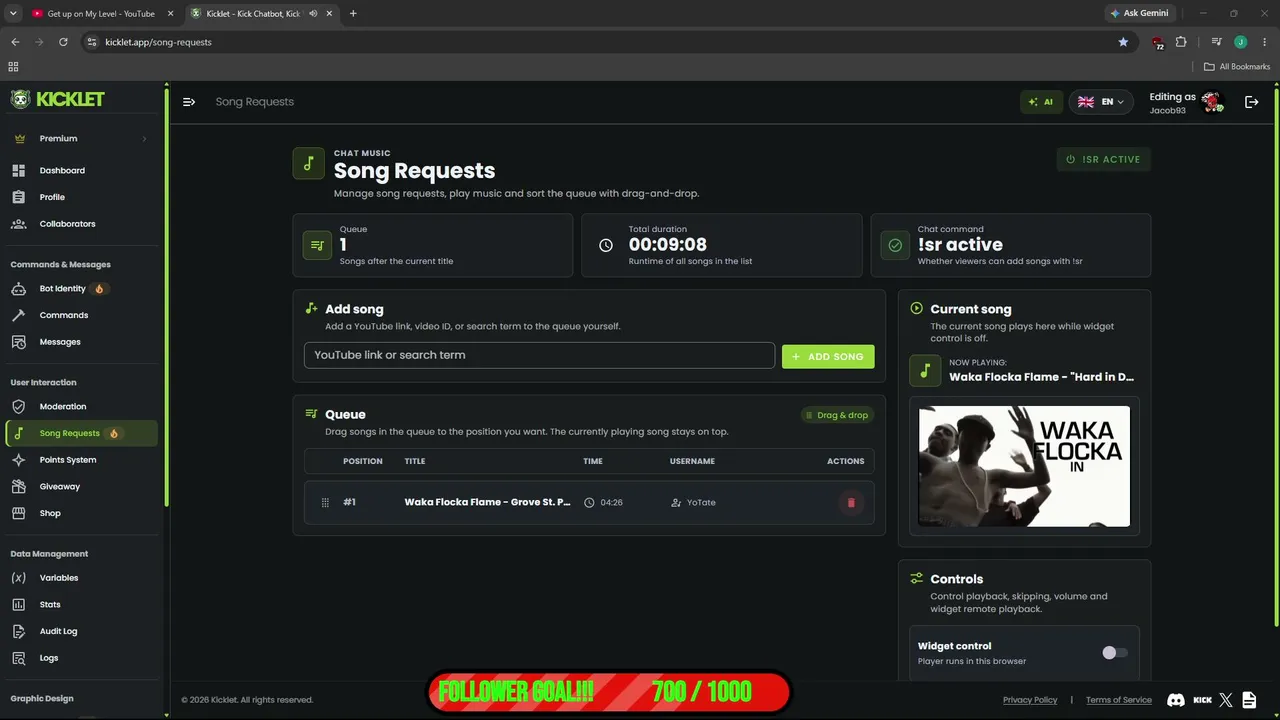Open the Audit Log page
Viewport: 1280px width, 720px height.
(58, 631)
